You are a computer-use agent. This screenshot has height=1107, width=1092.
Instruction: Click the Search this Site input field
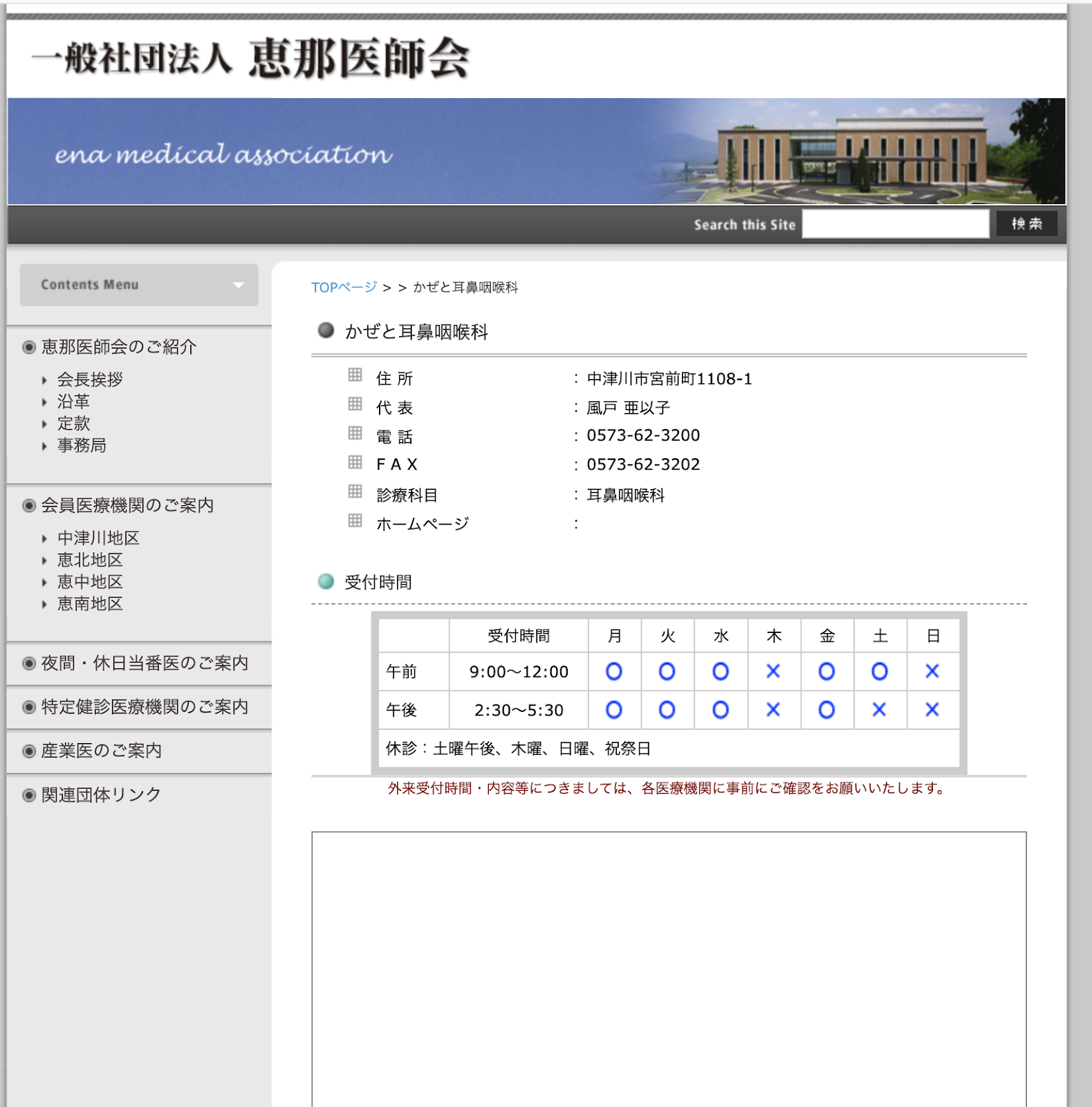895,224
